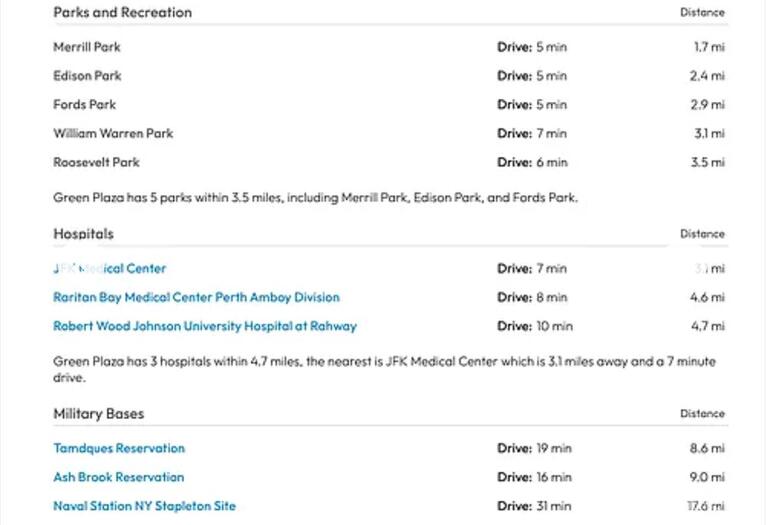The width and height of the screenshot is (768, 525).
Task: Click Distance header in Hospitals section
Action: 702,234
